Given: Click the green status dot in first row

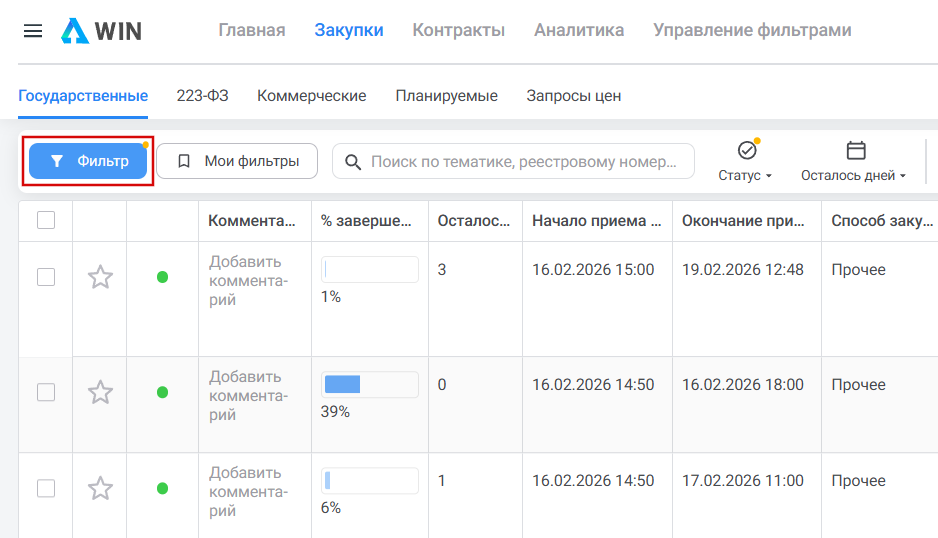Looking at the screenshot, I should 162,277.
